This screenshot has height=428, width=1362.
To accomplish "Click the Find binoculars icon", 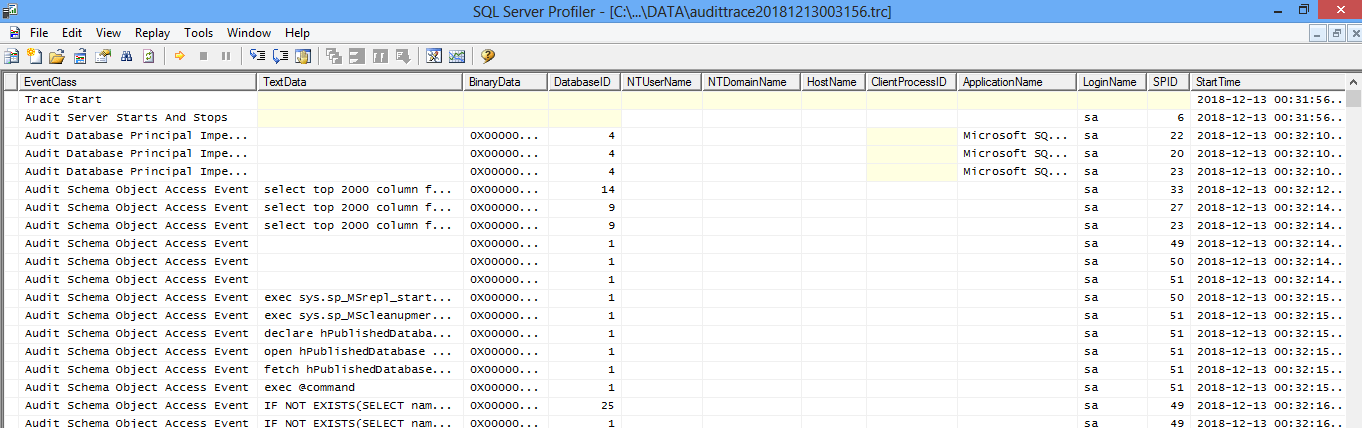I will click(126, 56).
